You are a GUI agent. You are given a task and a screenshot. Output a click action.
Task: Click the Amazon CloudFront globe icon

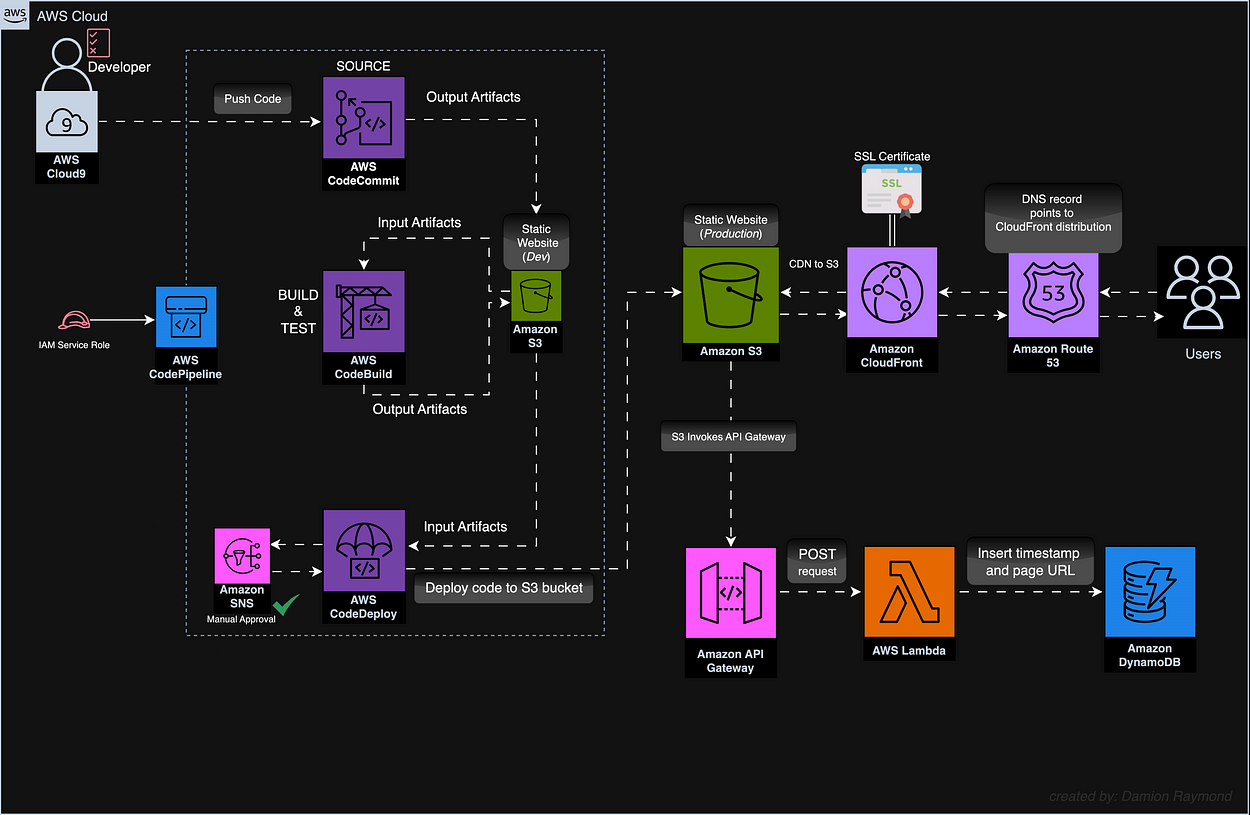(x=891, y=291)
